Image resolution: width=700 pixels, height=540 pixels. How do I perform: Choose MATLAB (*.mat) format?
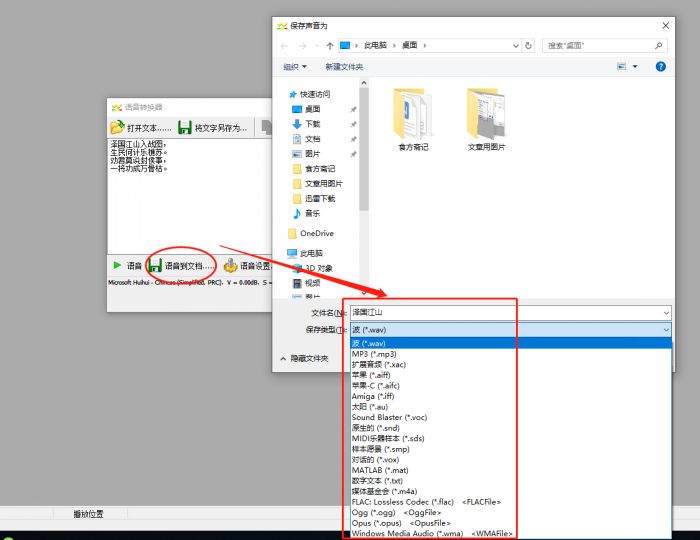click(511, 470)
